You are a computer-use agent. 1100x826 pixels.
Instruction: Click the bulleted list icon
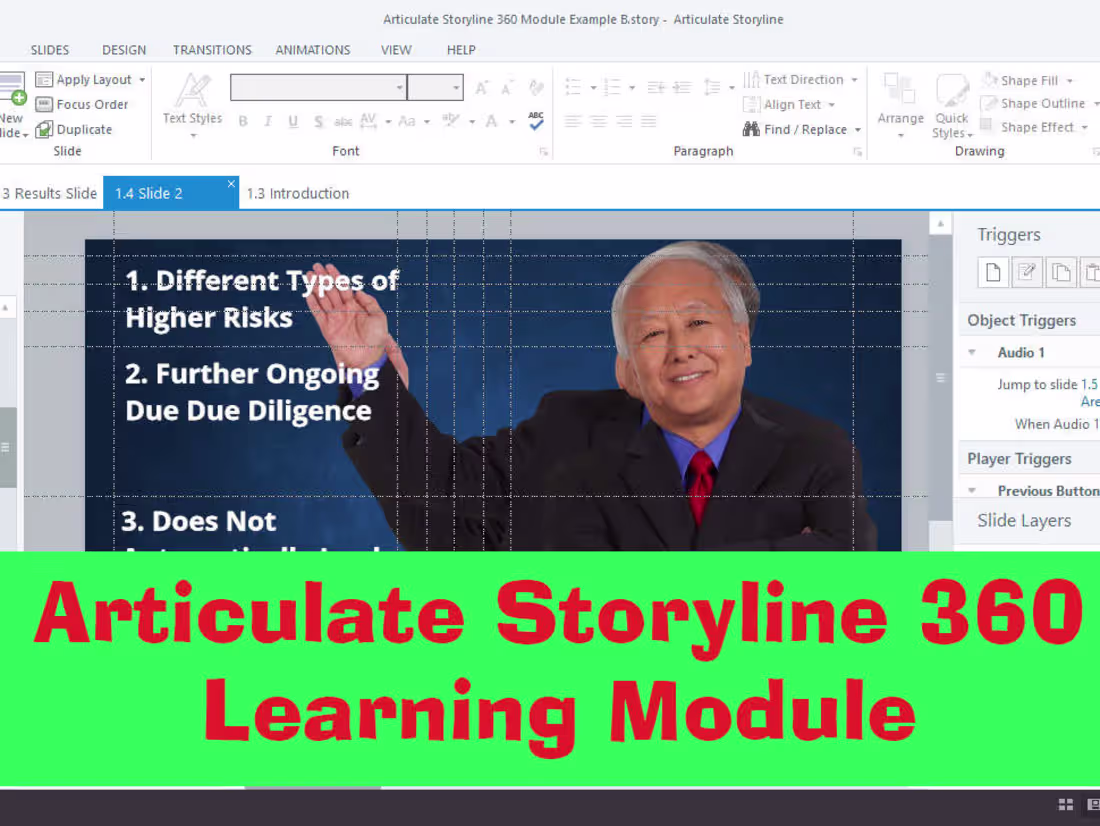click(x=573, y=87)
